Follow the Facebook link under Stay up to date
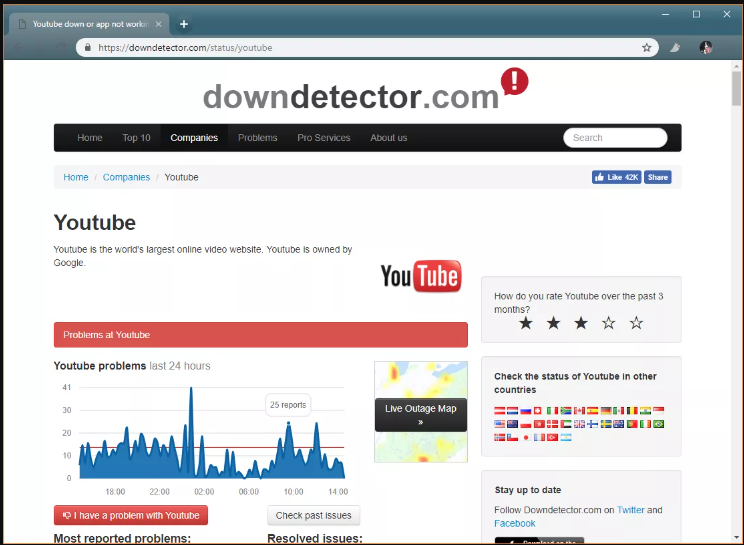744x545 pixels. click(x=514, y=523)
